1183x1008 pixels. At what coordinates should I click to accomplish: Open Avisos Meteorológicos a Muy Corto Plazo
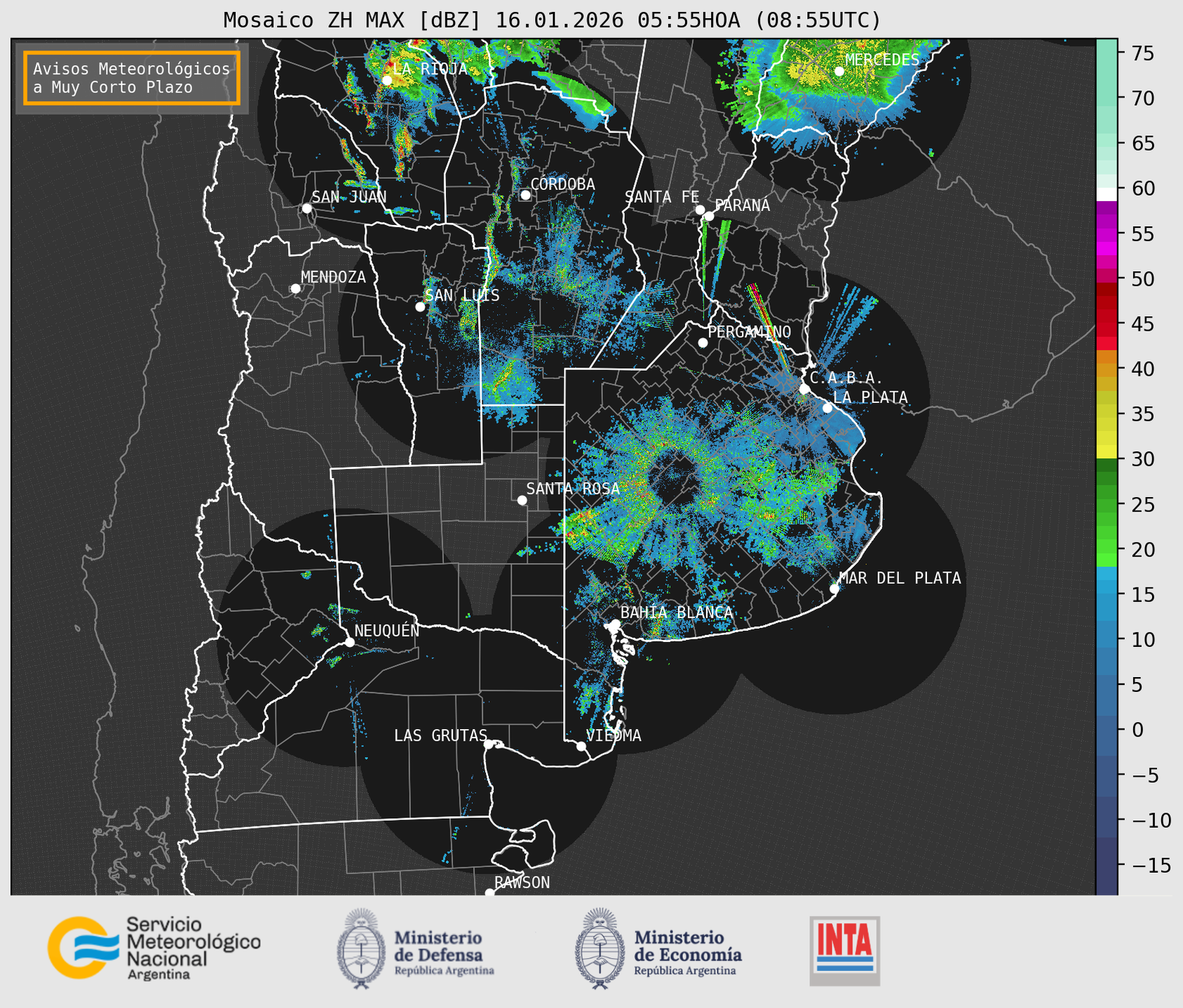coord(132,78)
